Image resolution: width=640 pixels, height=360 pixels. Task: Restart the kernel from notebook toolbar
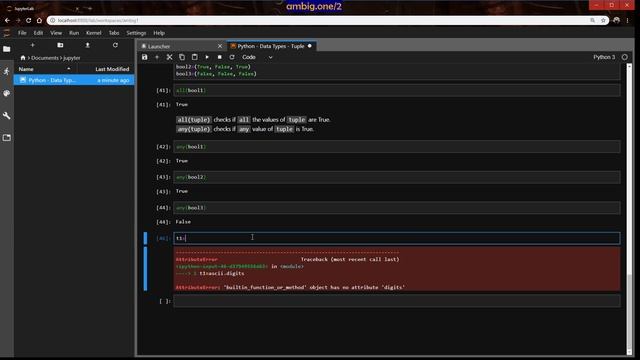232,57
